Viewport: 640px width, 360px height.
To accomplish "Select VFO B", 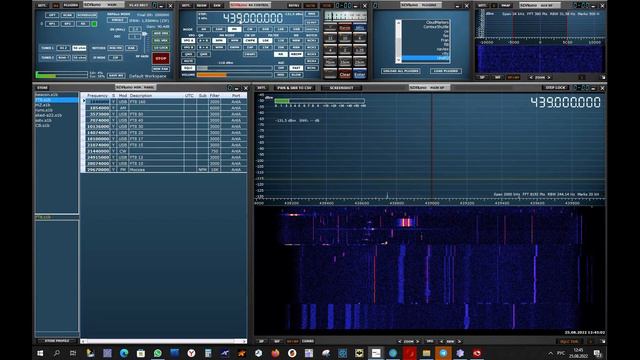I will pos(188,47).
